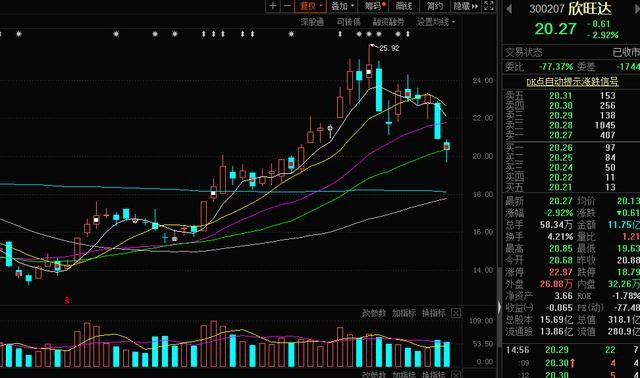Open DK点自动提示涨跌信号 link
Screen dimensions: 640x378
pyautogui.click(x=572, y=82)
